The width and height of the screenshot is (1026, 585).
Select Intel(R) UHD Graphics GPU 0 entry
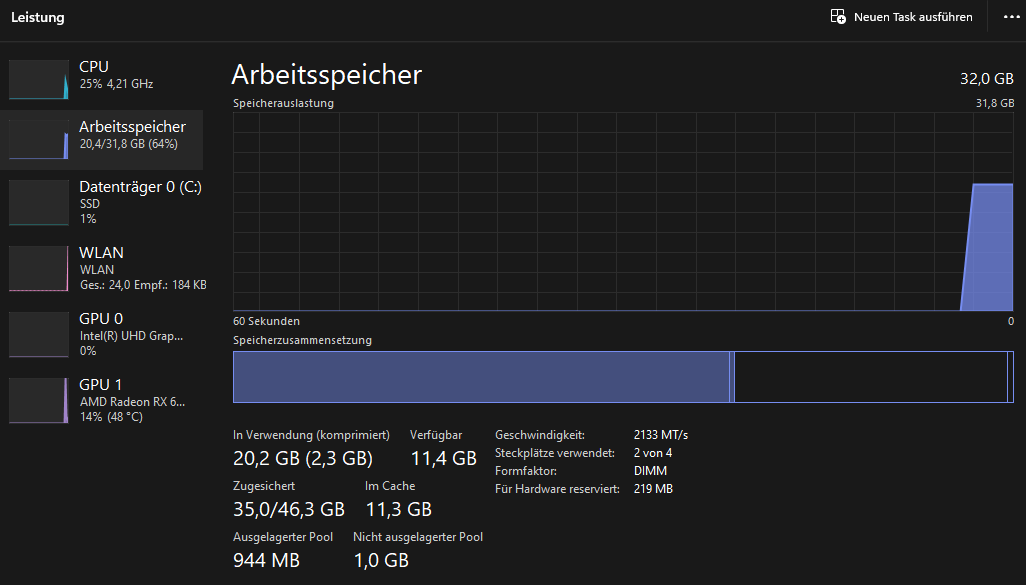(130, 335)
